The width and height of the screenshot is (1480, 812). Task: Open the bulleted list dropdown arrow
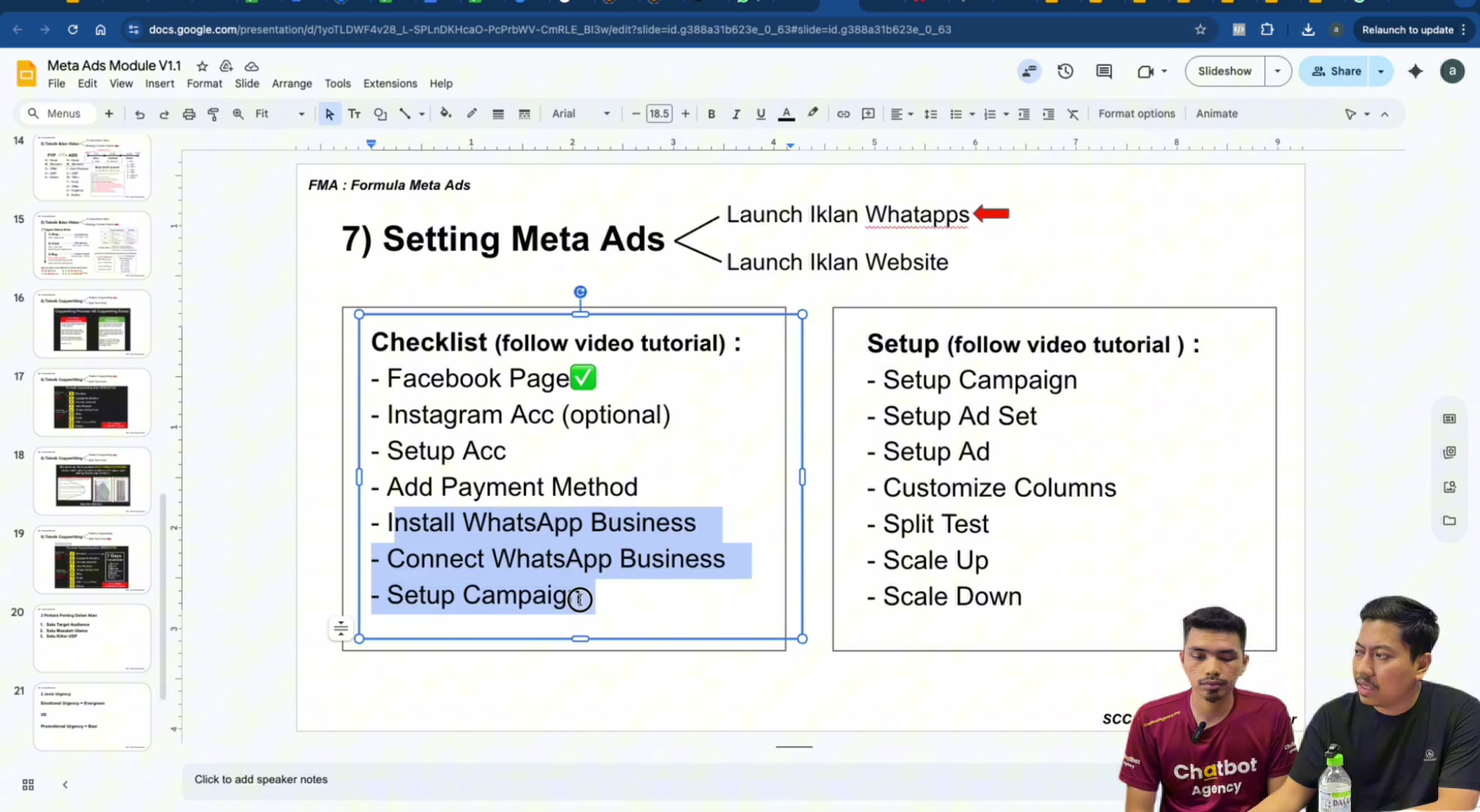tap(972, 114)
